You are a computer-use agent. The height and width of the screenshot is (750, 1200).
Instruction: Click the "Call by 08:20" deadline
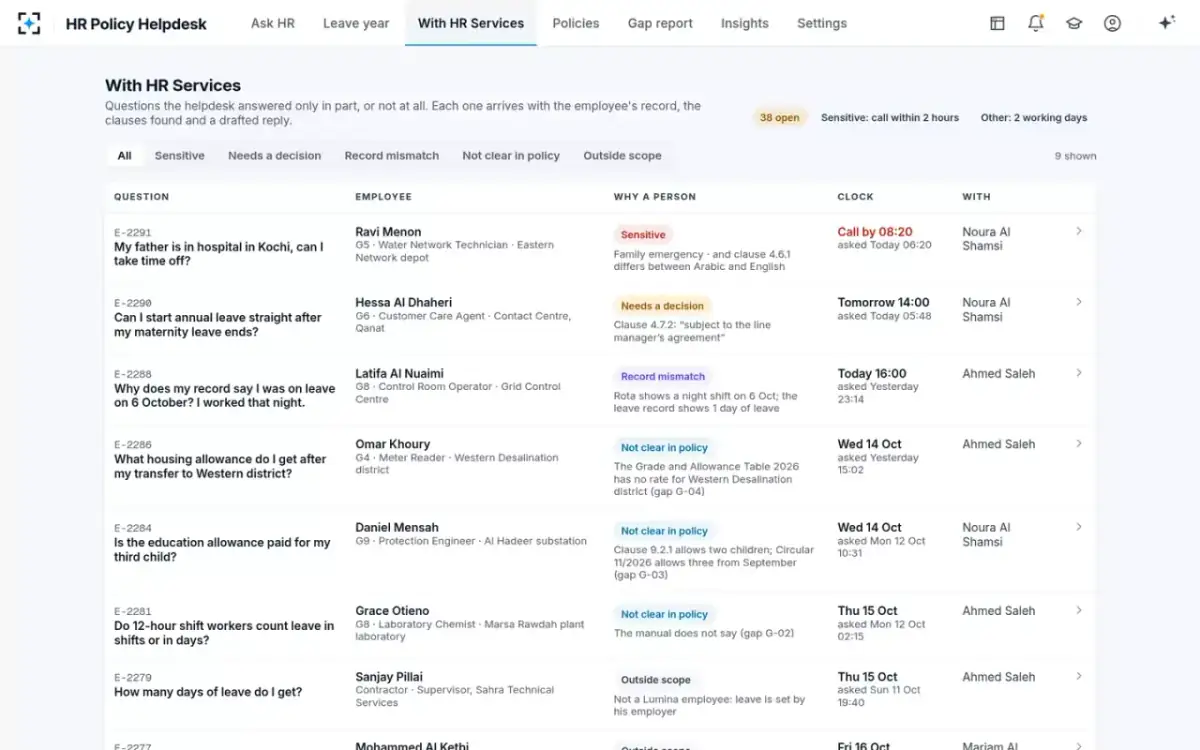[x=875, y=232]
